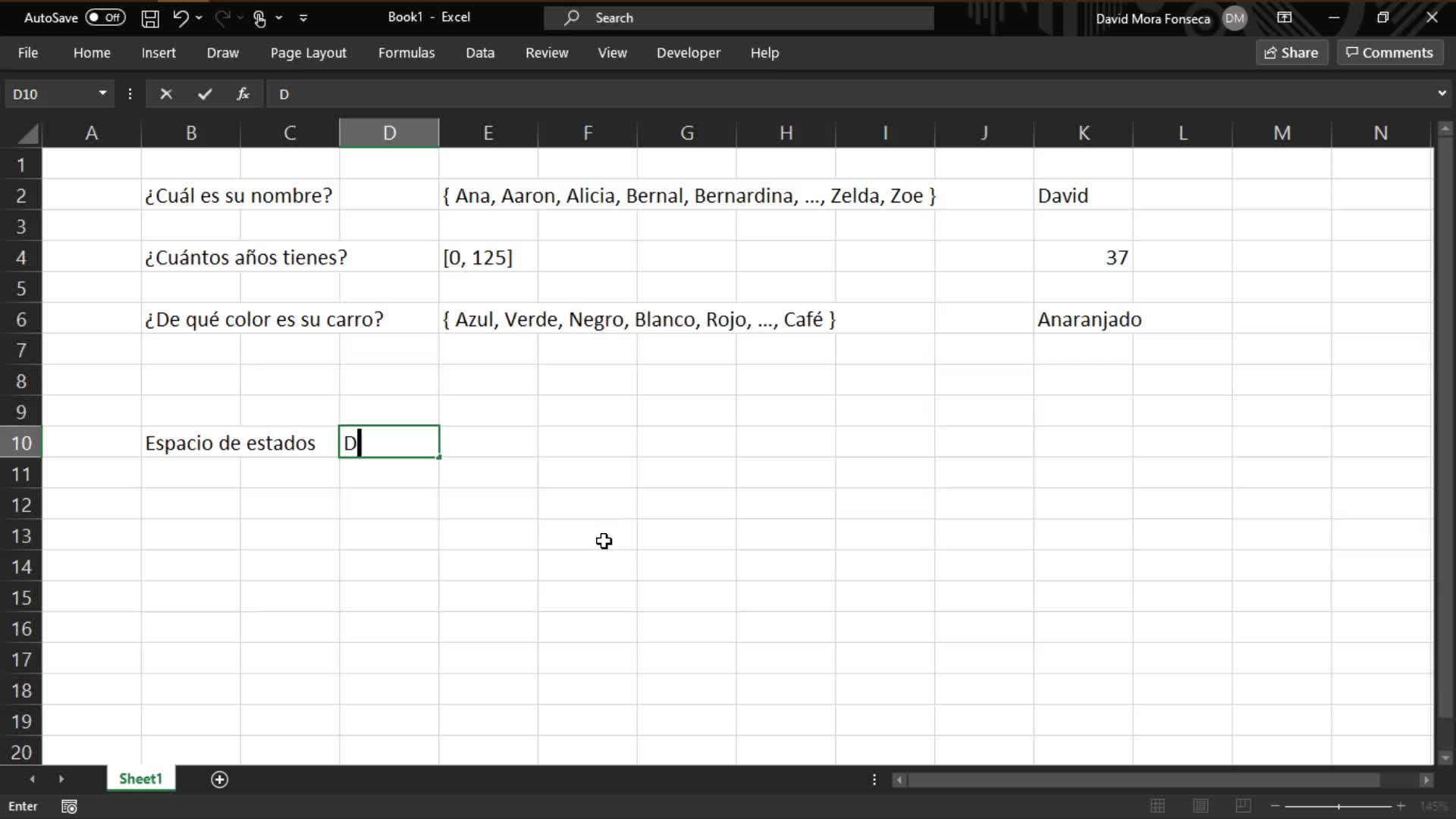
Task: Toggle the AutoSave switch
Action: coord(105,17)
